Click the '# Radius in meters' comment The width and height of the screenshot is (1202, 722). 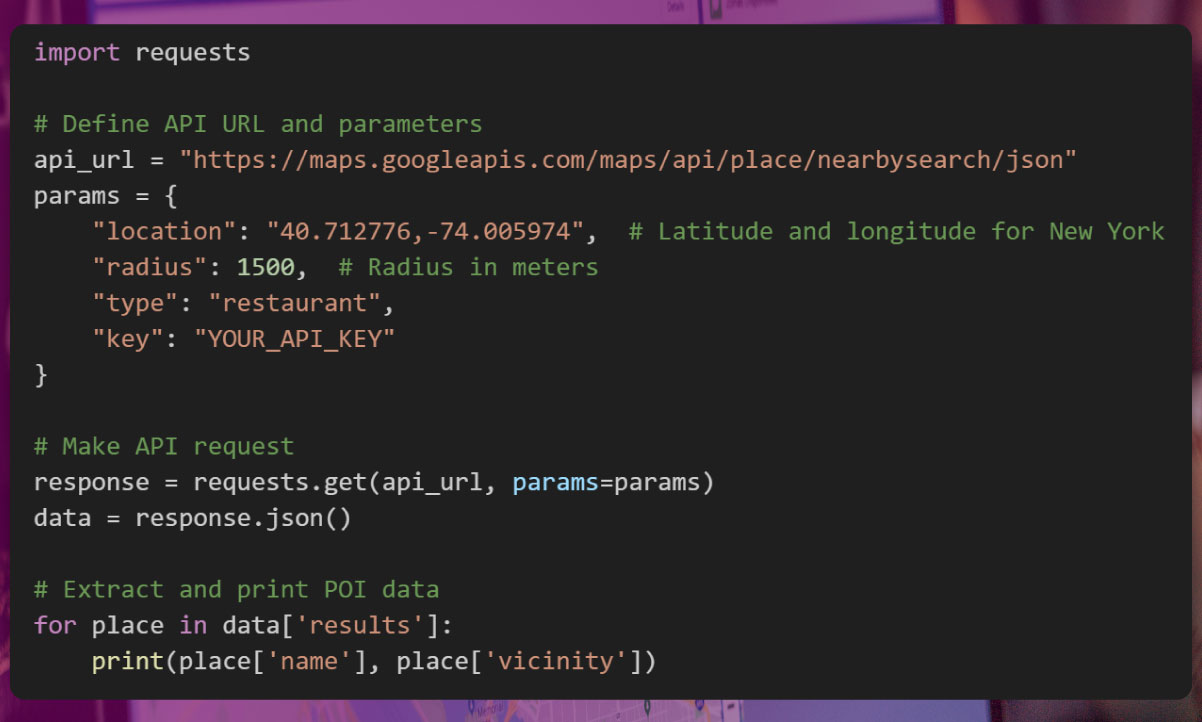tap(468, 267)
